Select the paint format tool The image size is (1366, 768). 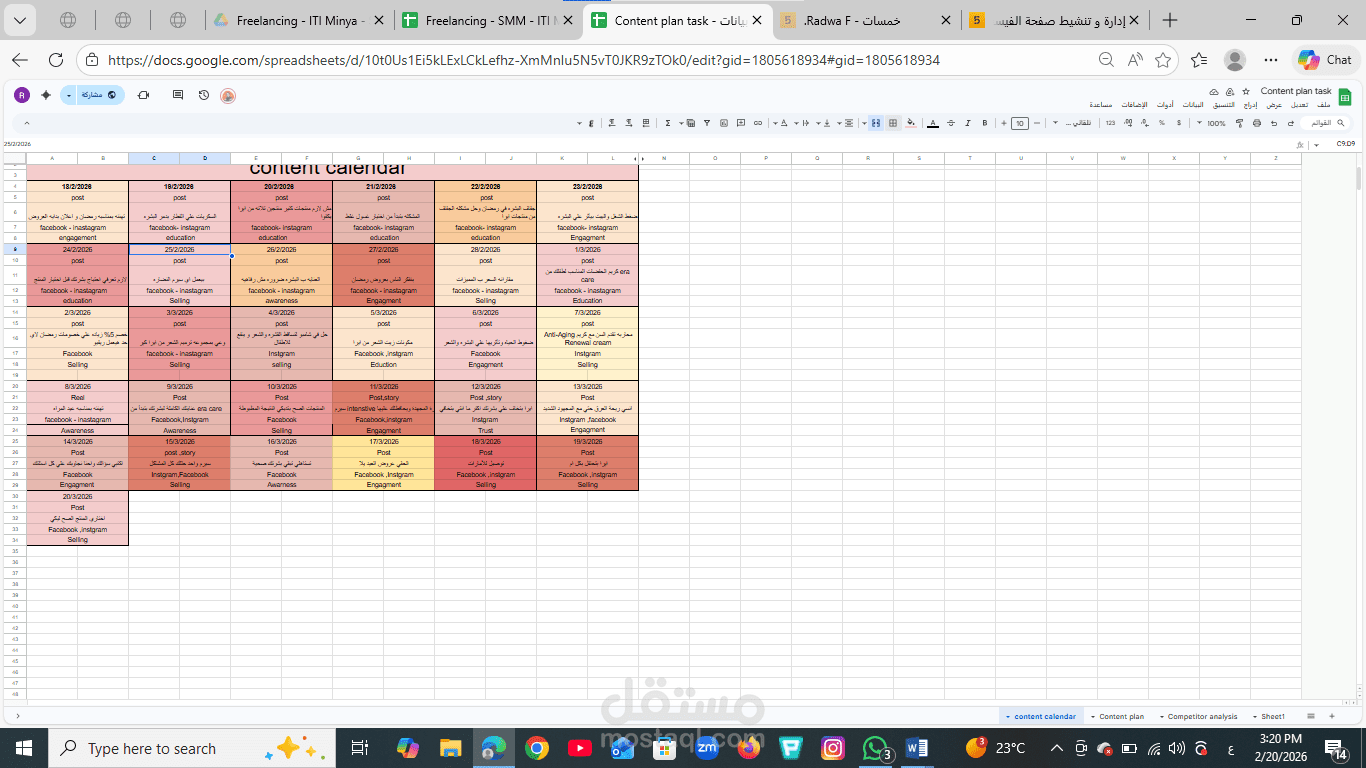1239,123
